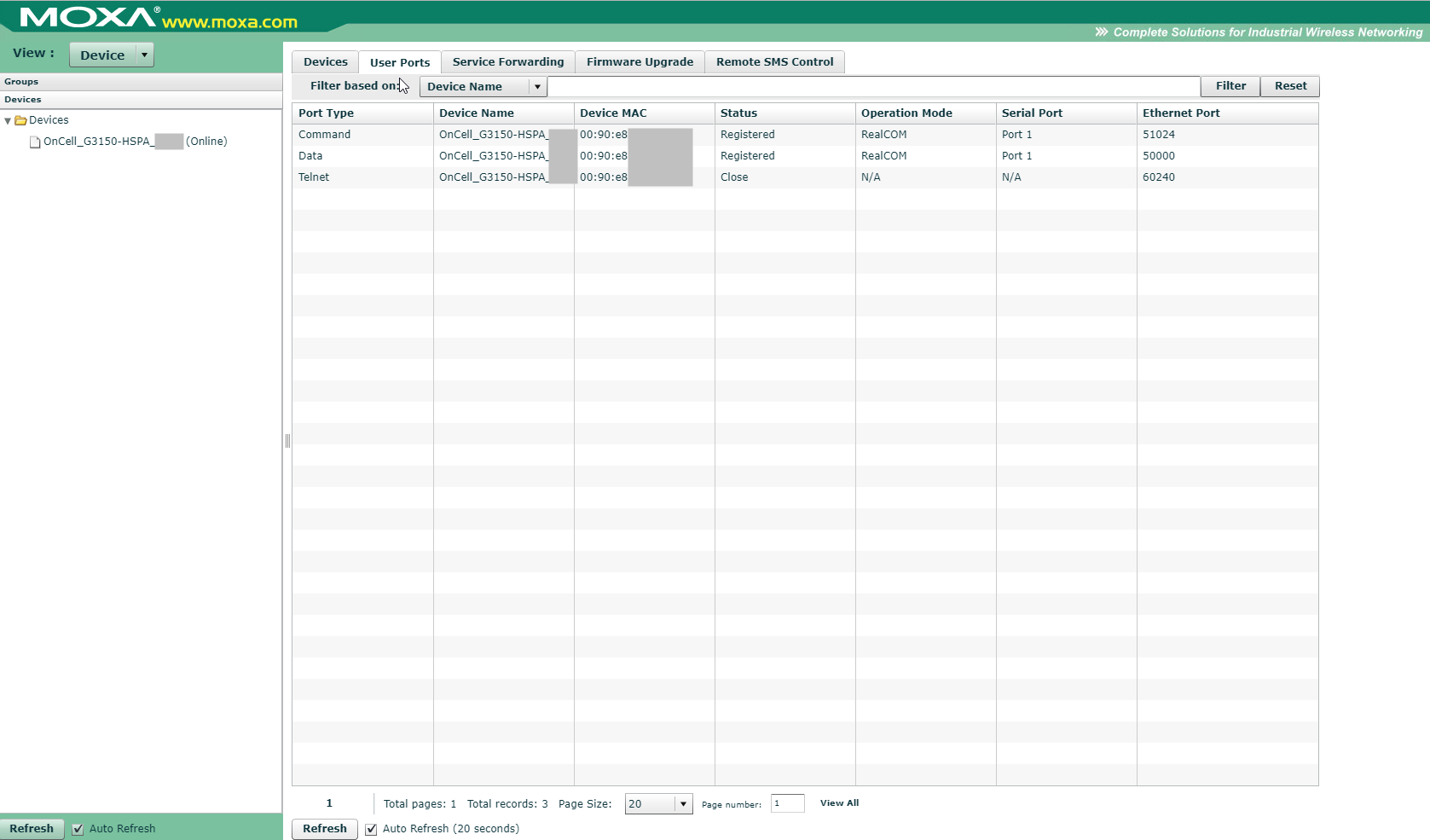Open the Service Forwarding tab
The height and width of the screenshot is (840, 1430).
pos(508,62)
